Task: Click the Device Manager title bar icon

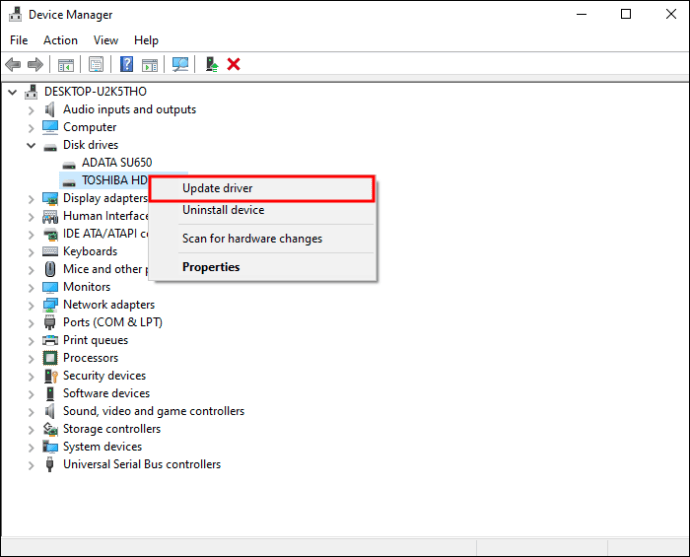Action: [15, 15]
